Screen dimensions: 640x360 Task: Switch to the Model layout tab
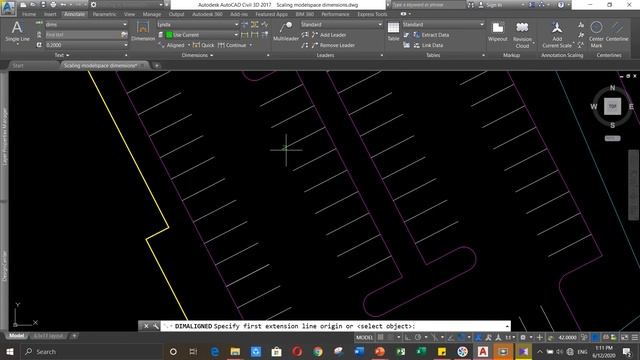click(x=17, y=336)
